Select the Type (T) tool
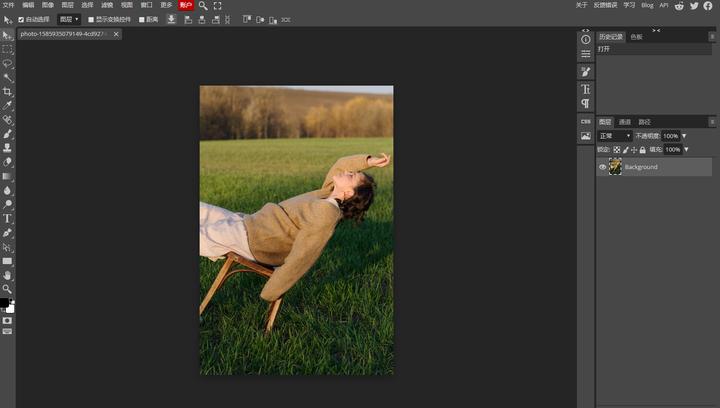This screenshot has height=408, width=720. (7, 218)
